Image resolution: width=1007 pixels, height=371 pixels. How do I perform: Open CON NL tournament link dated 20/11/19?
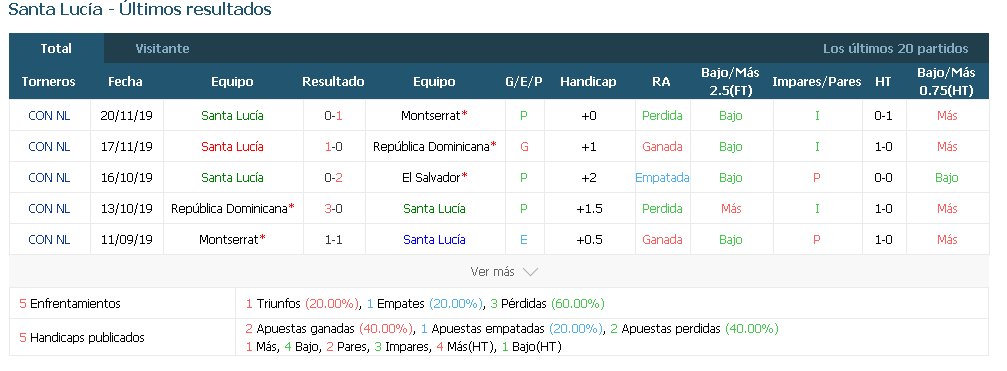coord(49,116)
